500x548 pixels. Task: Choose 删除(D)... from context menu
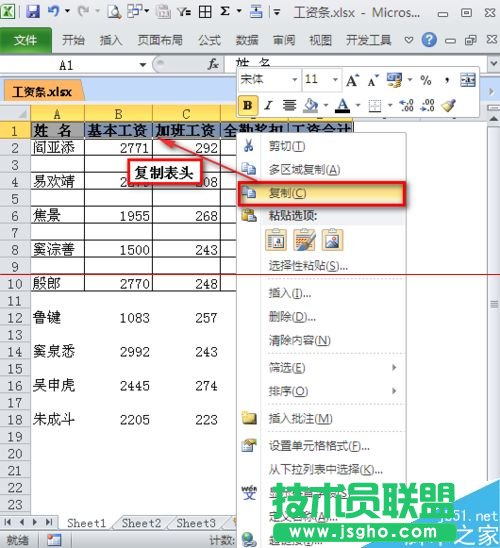click(321, 317)
